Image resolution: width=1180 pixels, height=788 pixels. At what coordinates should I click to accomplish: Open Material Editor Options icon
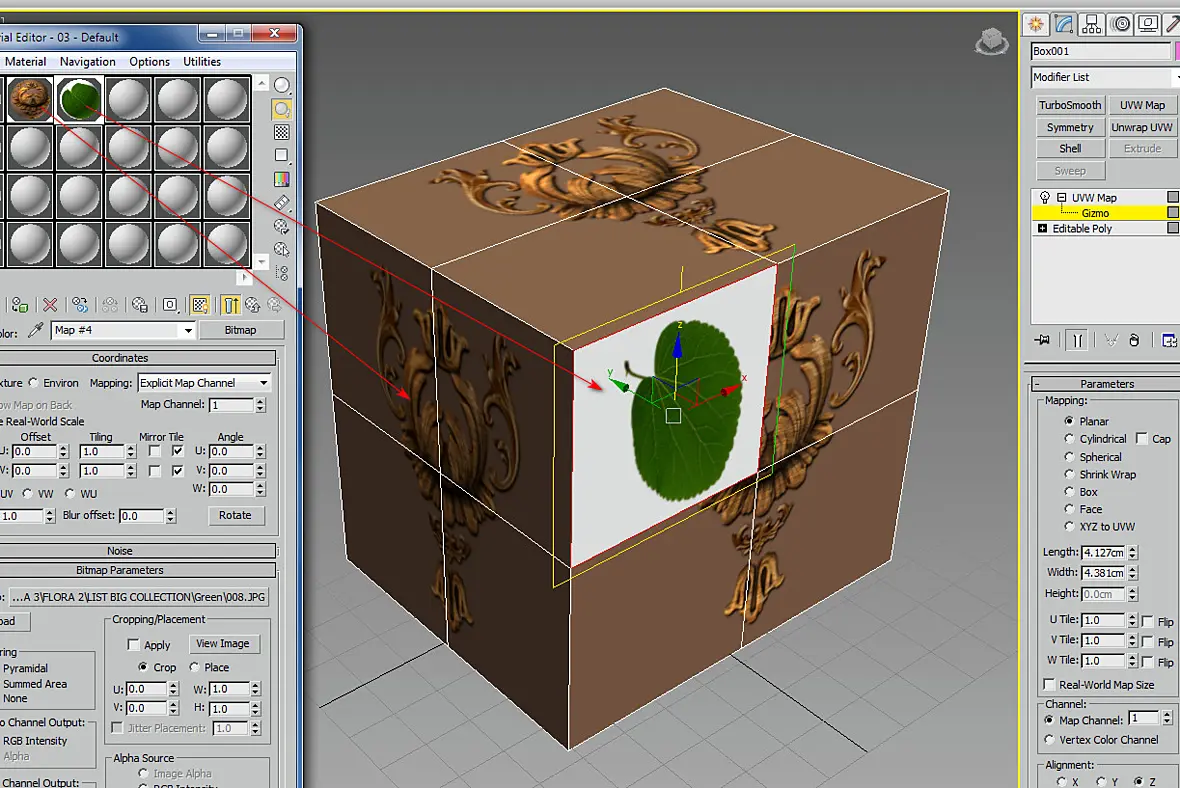[281, 226]
